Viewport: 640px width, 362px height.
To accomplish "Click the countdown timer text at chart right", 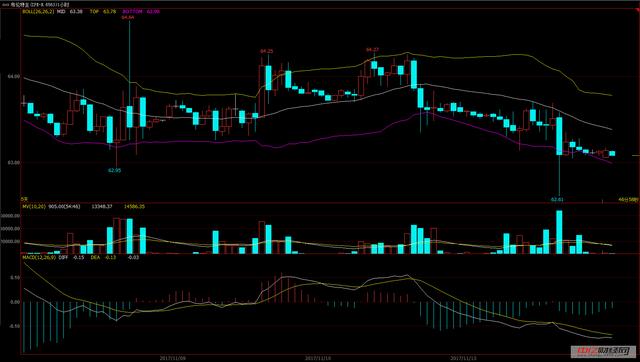I will click(x=628, y=200).
